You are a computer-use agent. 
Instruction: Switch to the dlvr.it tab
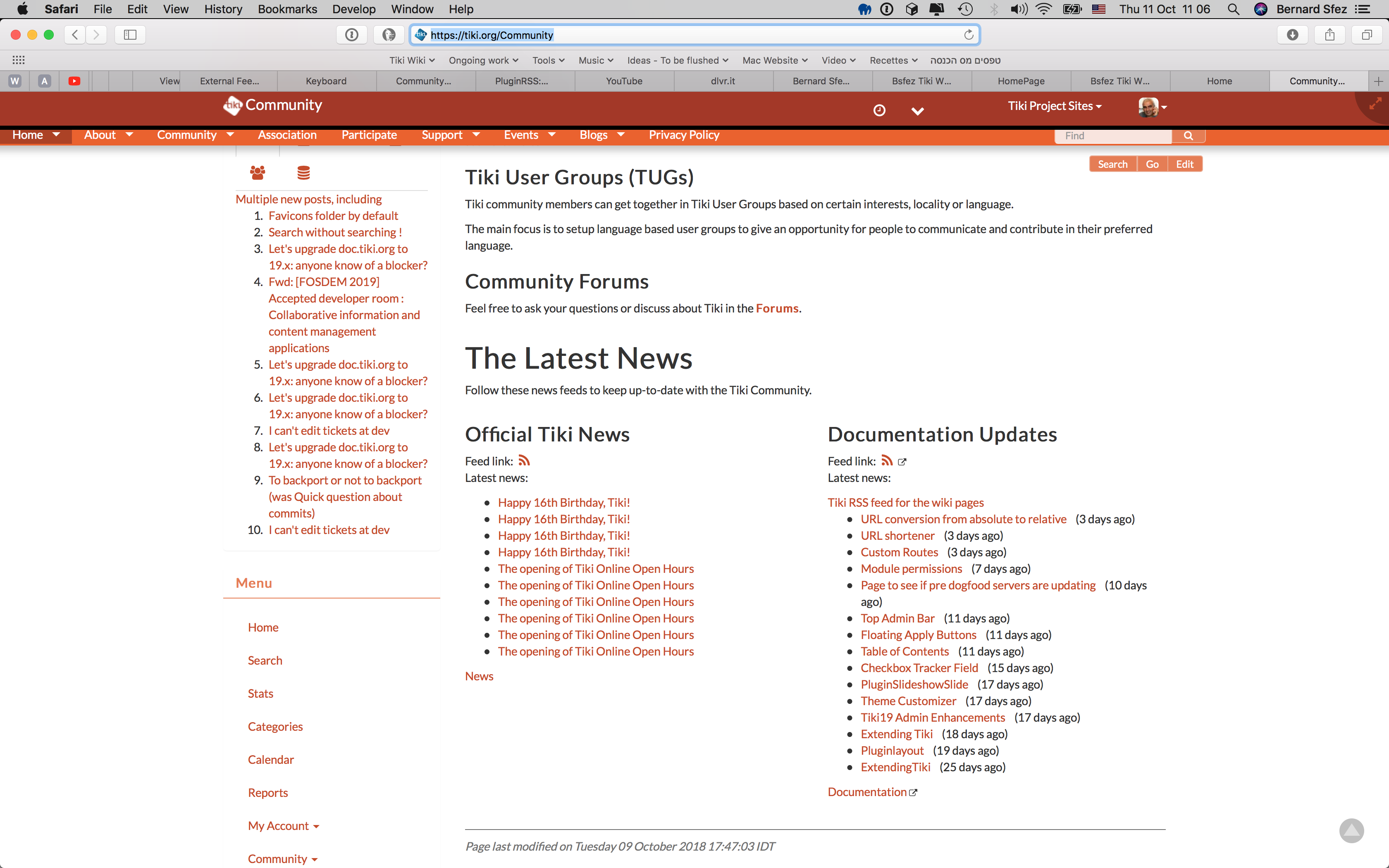point(723,81)
